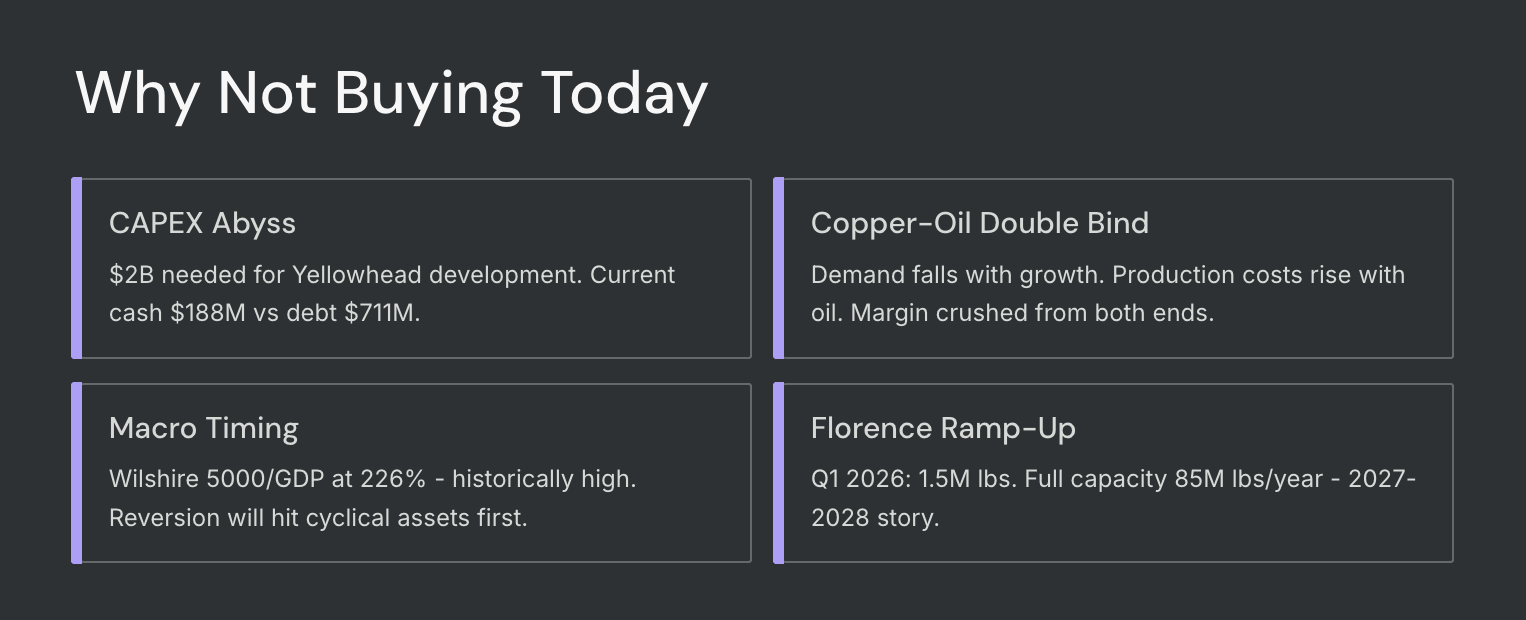The width and height of the screenshot is (1526, 620).
Task: Click the purple accent bar on Macro Timing card
Action: point(76,473)
